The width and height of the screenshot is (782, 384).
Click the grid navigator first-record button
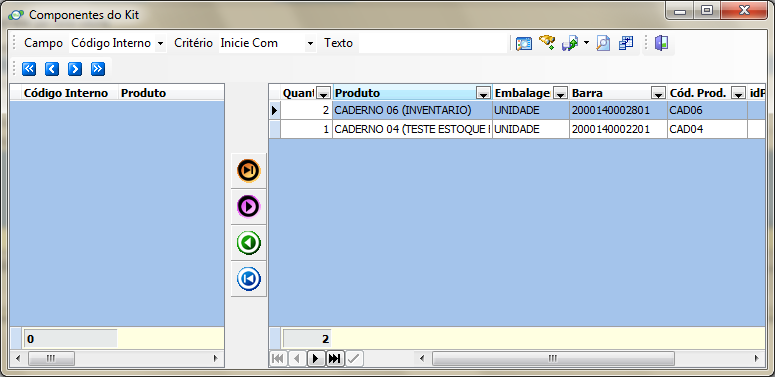(278, 358)
